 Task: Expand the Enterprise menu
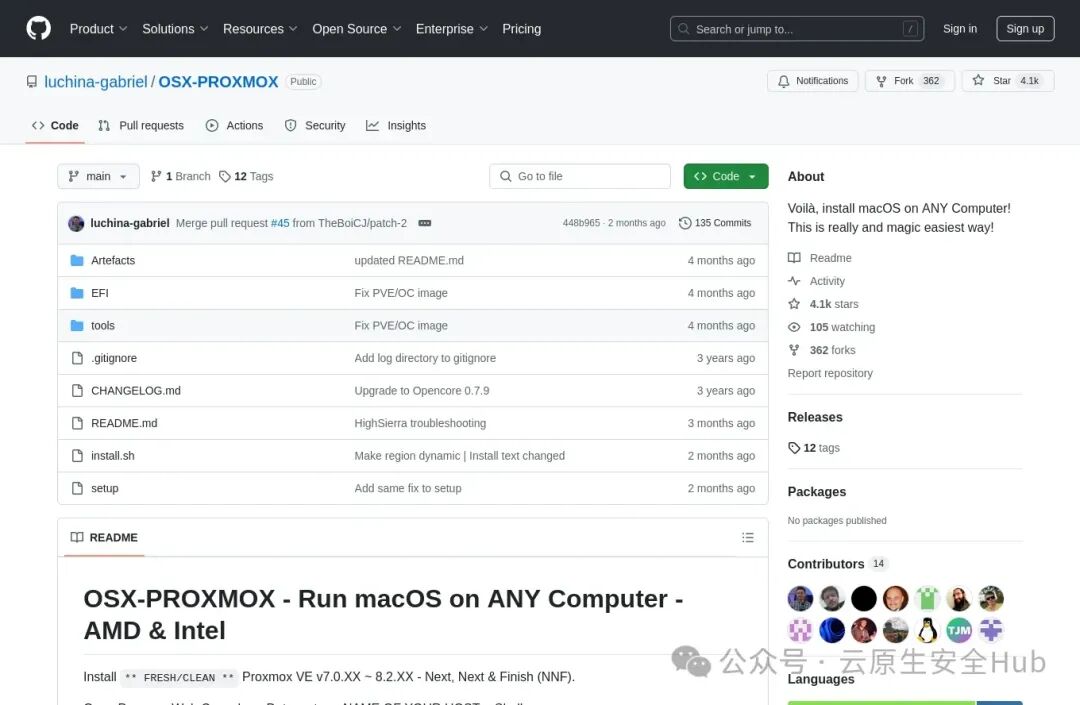pos(451,29)
